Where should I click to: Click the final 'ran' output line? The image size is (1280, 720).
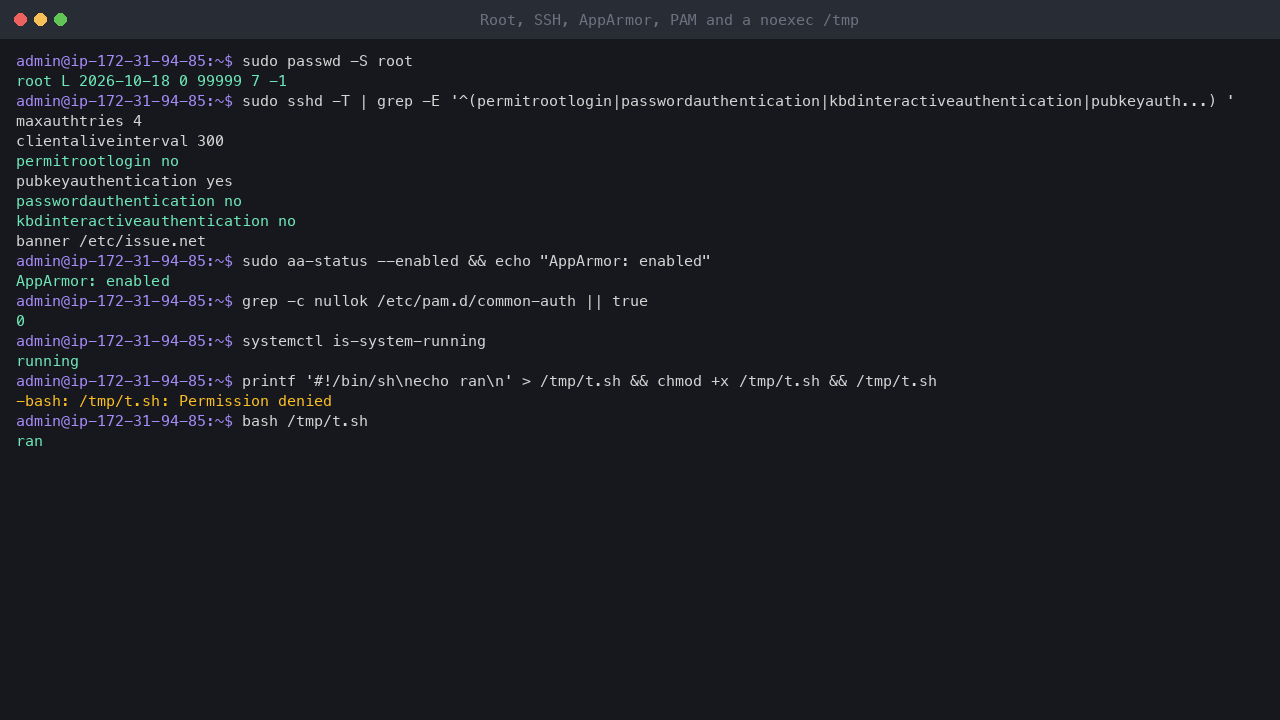[29, 441]
